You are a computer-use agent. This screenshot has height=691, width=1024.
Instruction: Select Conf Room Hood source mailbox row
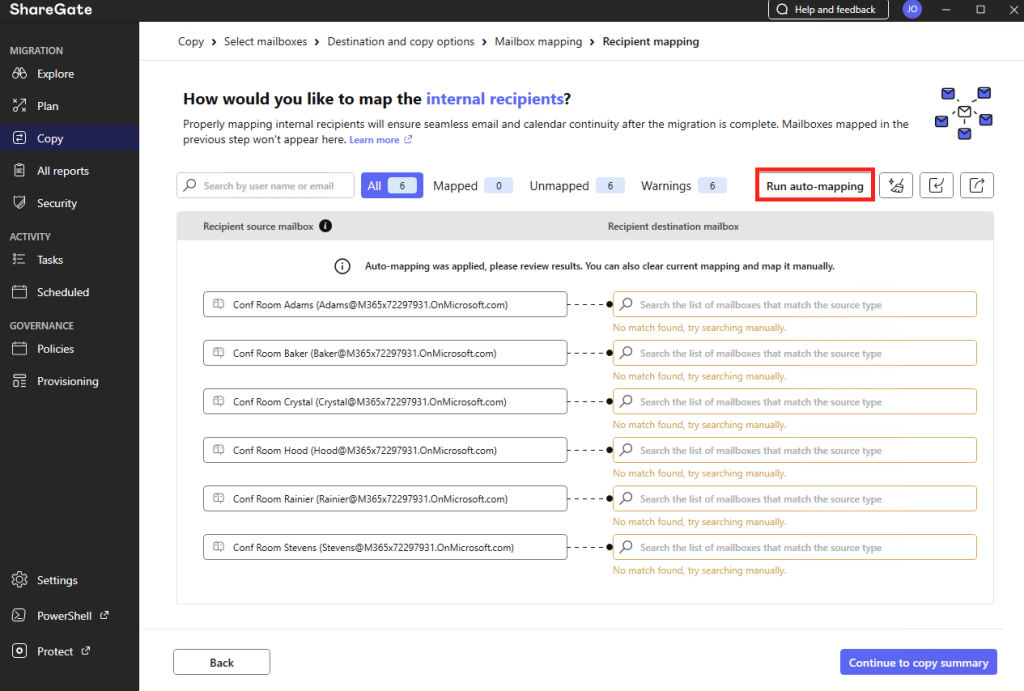tap(385, 450)
